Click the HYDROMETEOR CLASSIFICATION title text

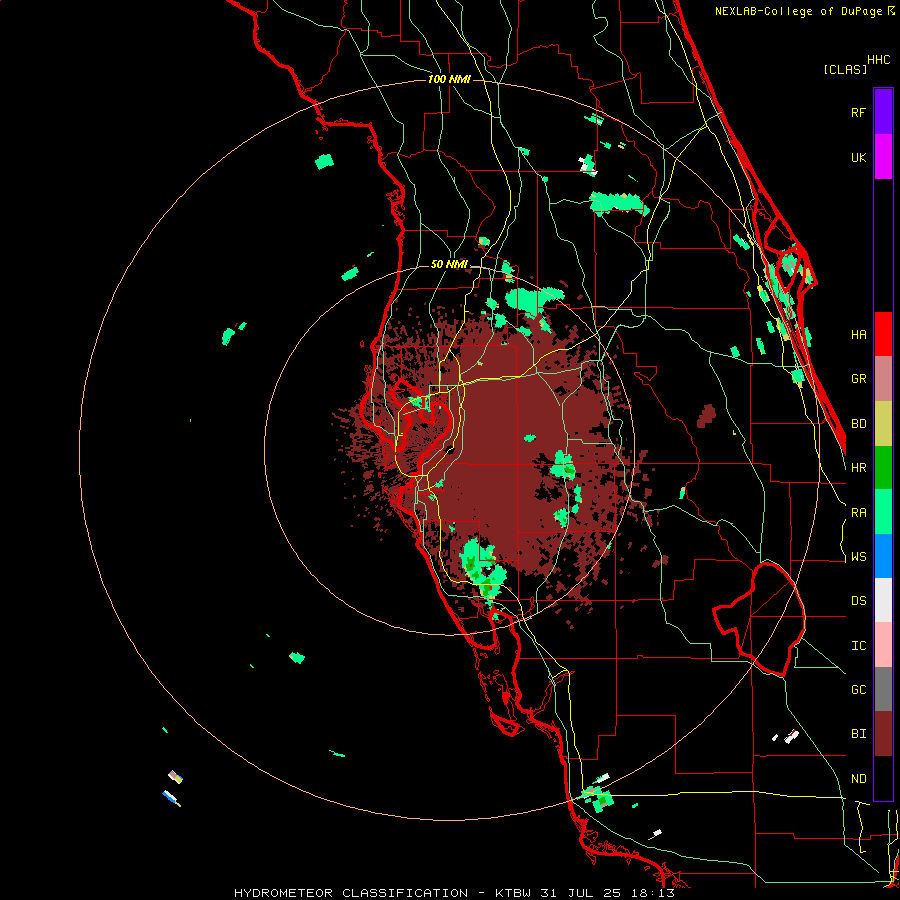click(351, 893)
